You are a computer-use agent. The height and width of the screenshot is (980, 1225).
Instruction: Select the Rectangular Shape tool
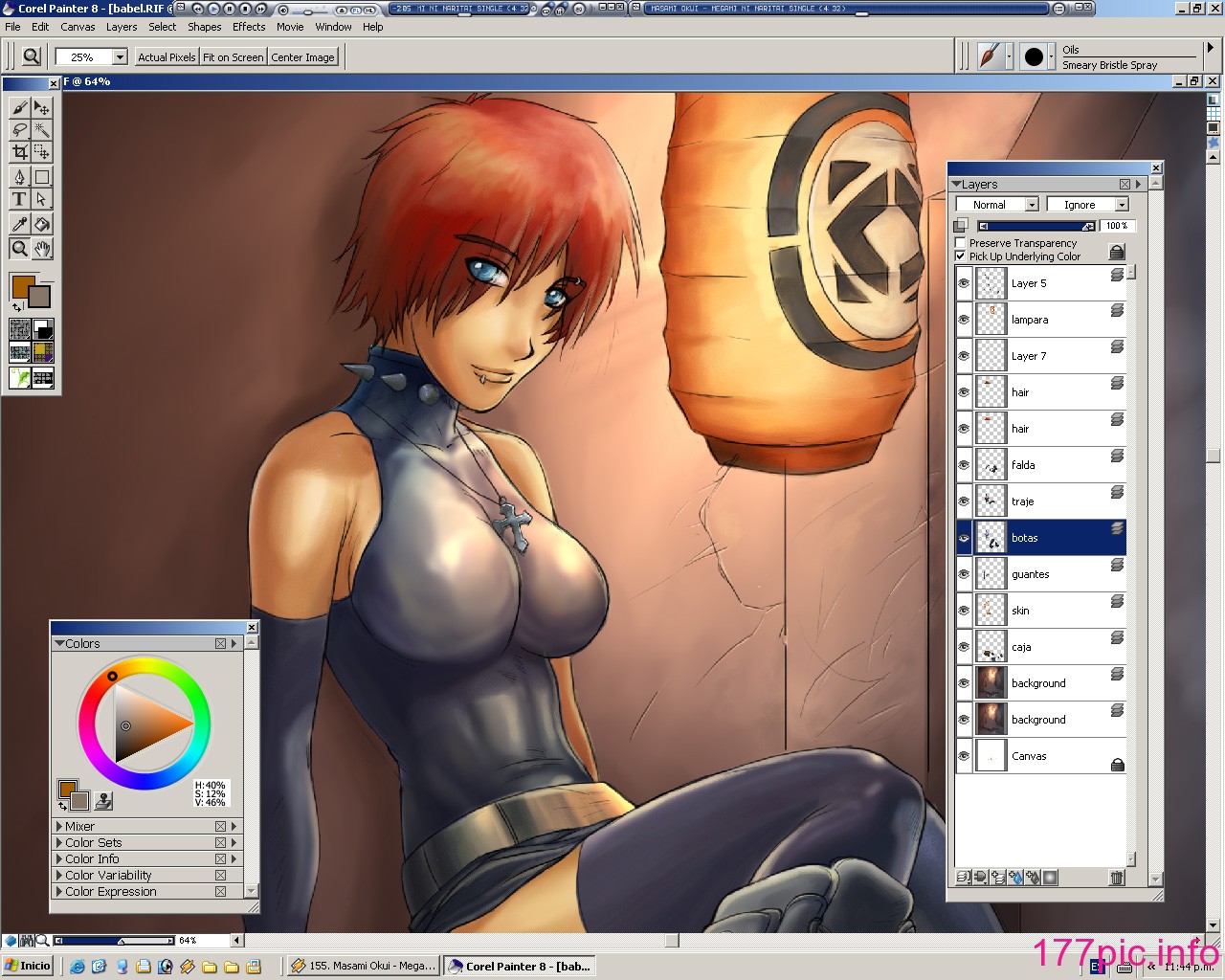coord(42,177)
